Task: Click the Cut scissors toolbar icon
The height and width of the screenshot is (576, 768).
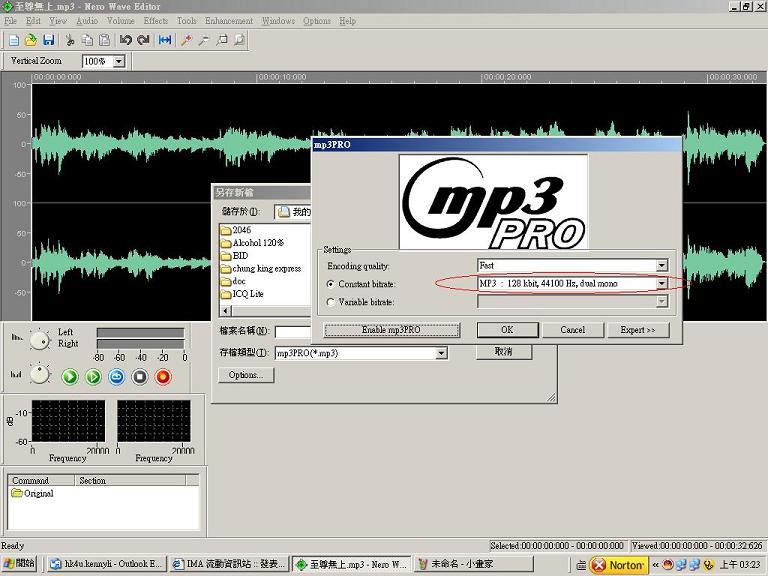Action: tap(70, 40)
